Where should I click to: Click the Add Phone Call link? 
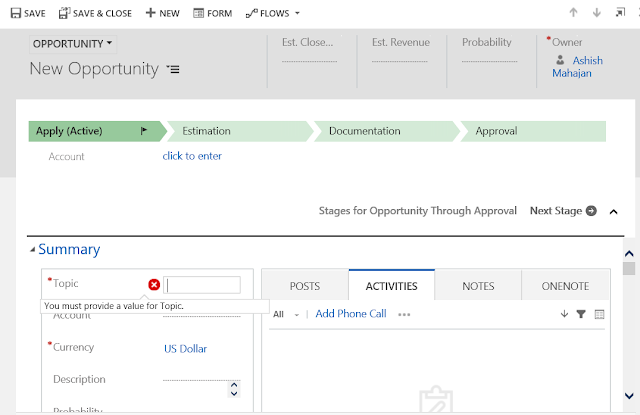[x=350, y=314]
